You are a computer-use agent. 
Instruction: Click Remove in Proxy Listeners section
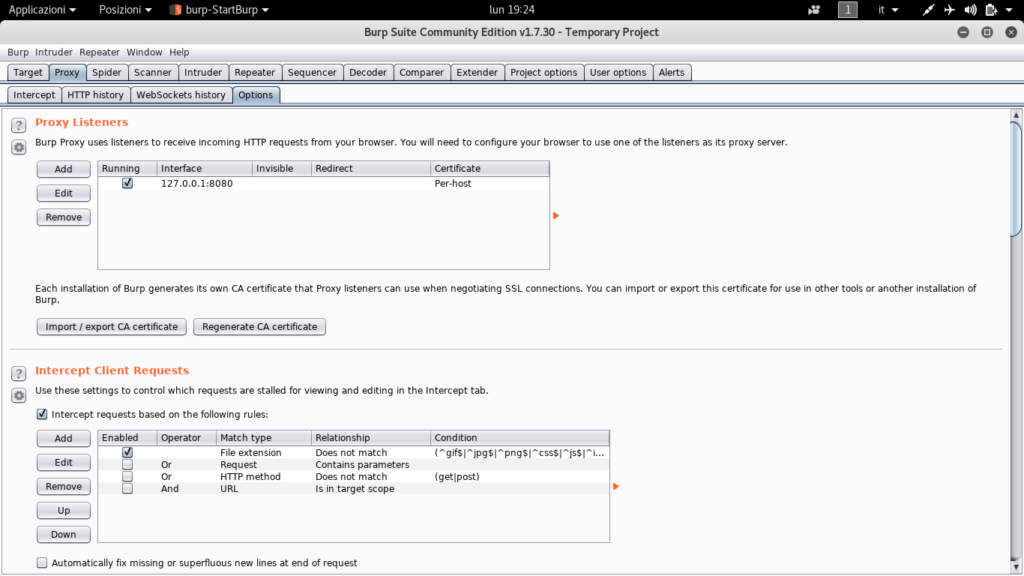click(x=63, y=217)
